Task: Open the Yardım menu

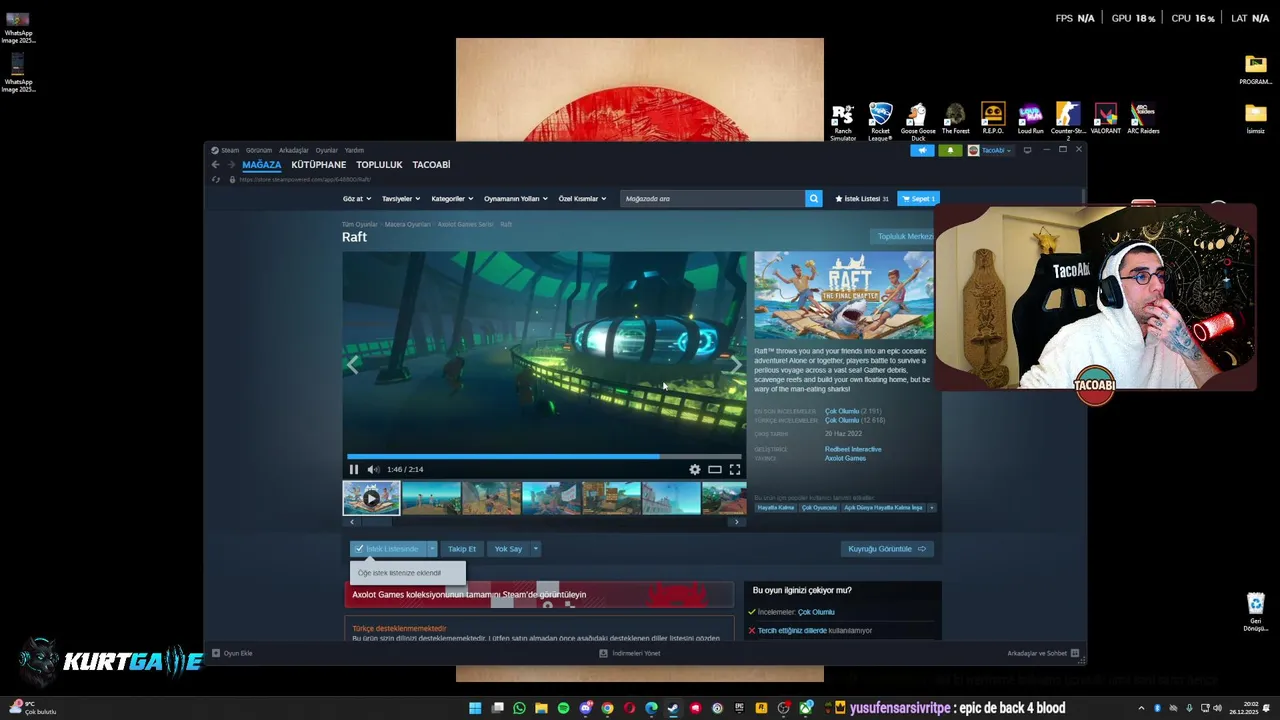Action: click(x=354, y=150)
